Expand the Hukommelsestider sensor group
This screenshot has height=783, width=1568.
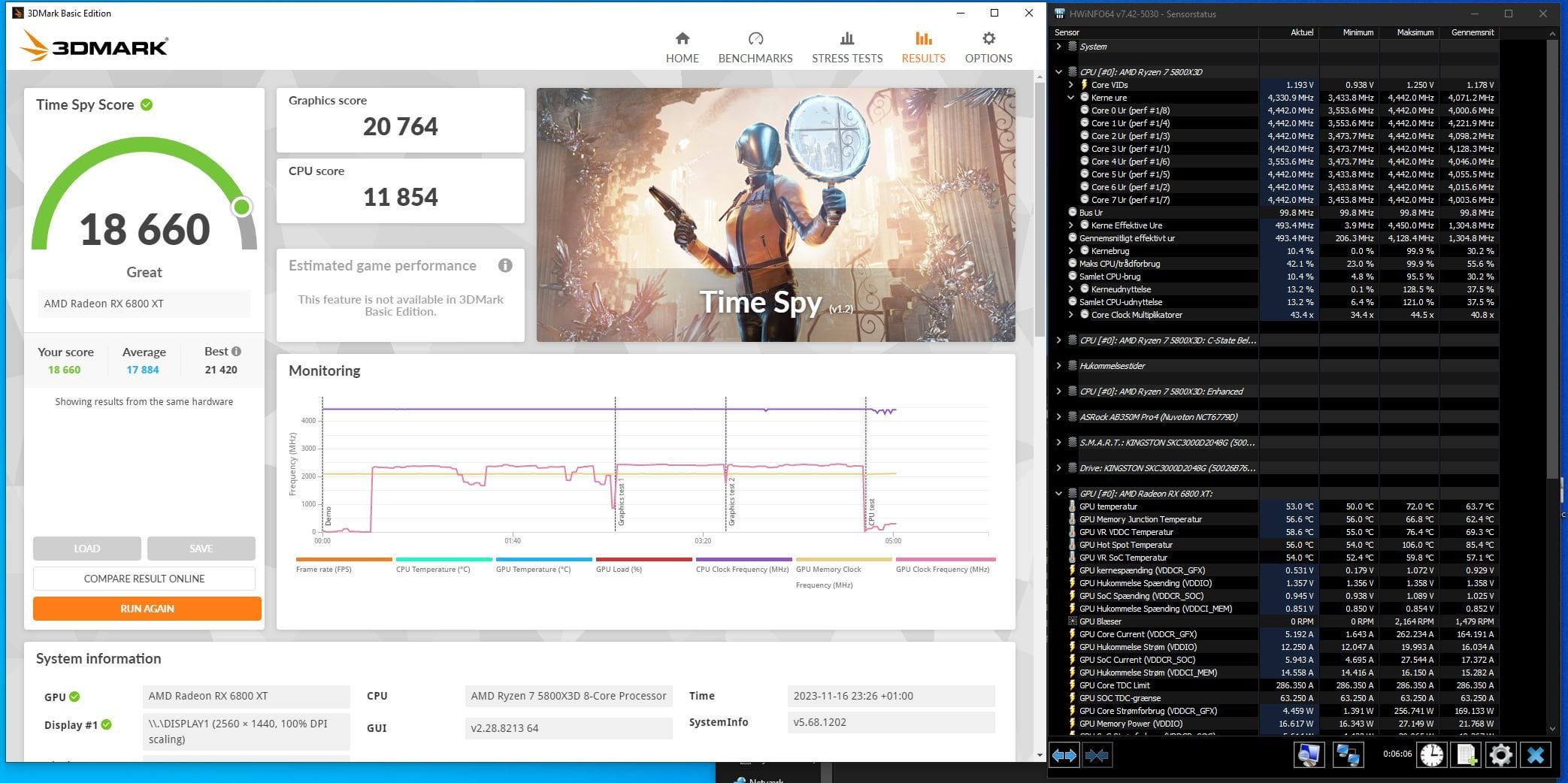[1058, 366]
